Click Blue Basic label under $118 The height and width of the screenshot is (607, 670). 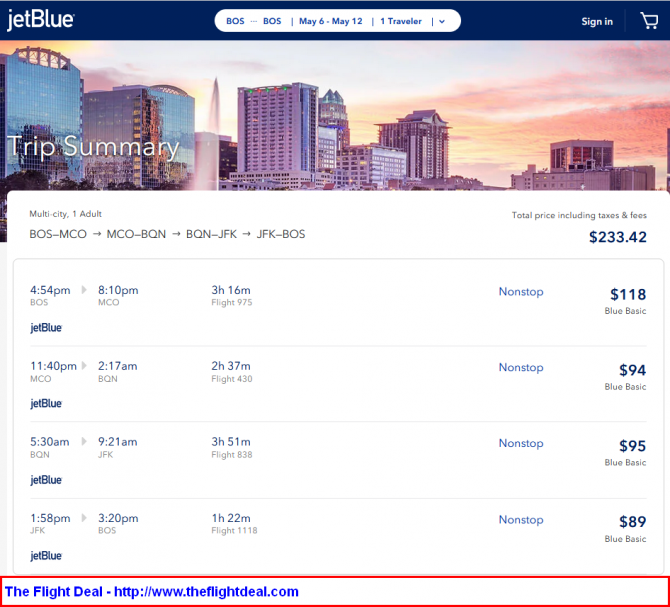625,311
